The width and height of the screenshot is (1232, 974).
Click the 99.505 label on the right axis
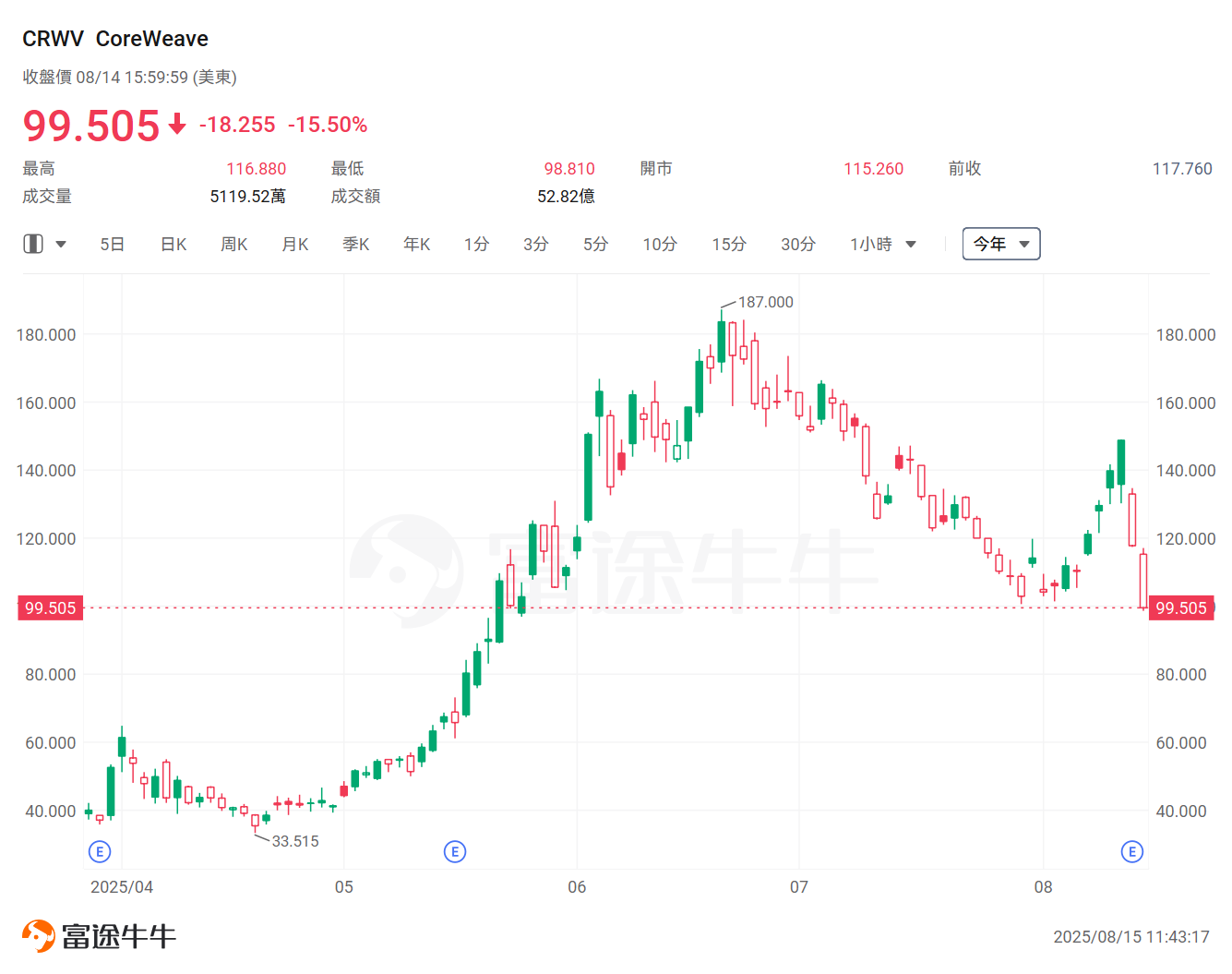[x=1182, y=607]
